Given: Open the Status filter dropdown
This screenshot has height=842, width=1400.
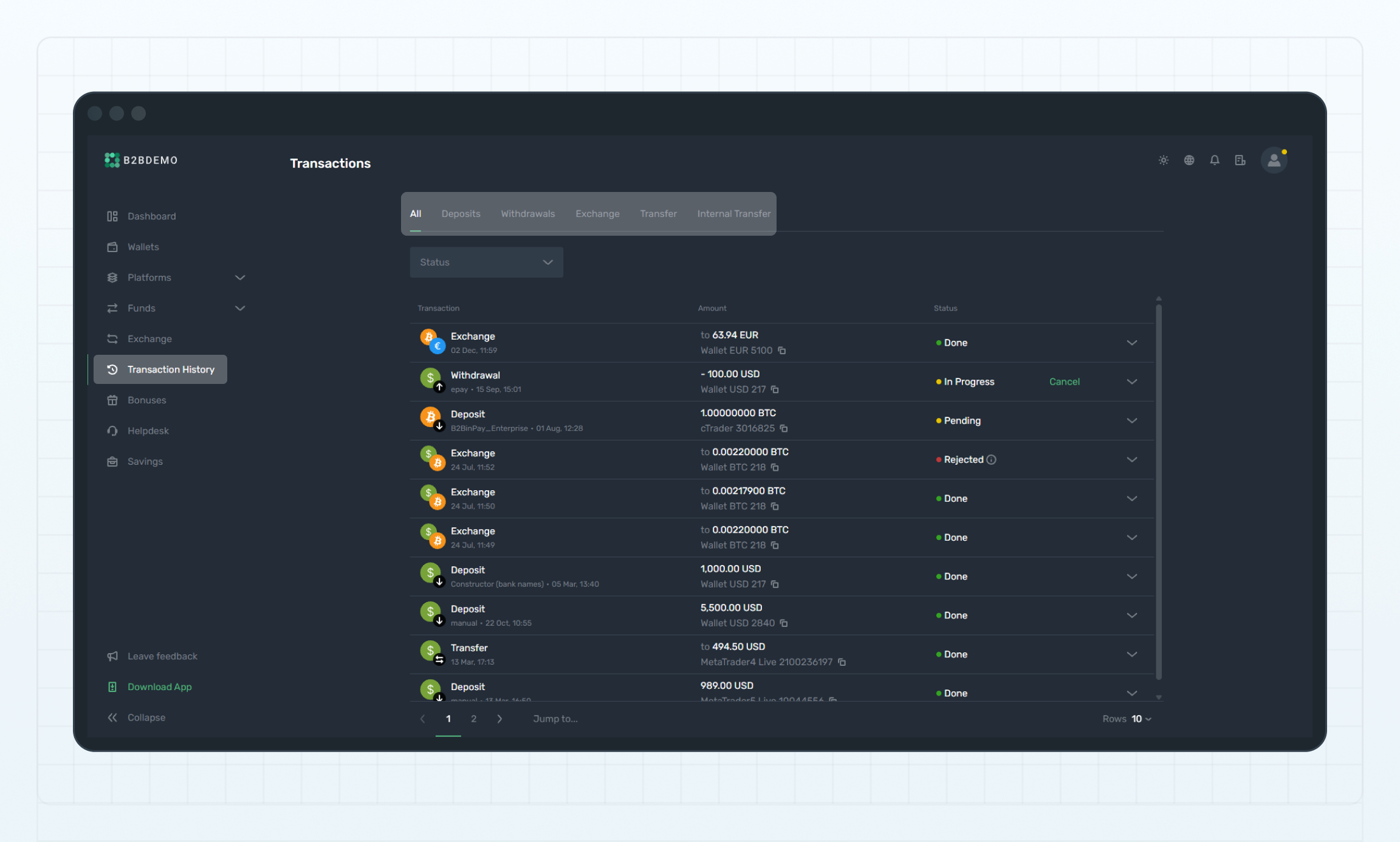Looking at the screenshot, I should pos(486,262).
